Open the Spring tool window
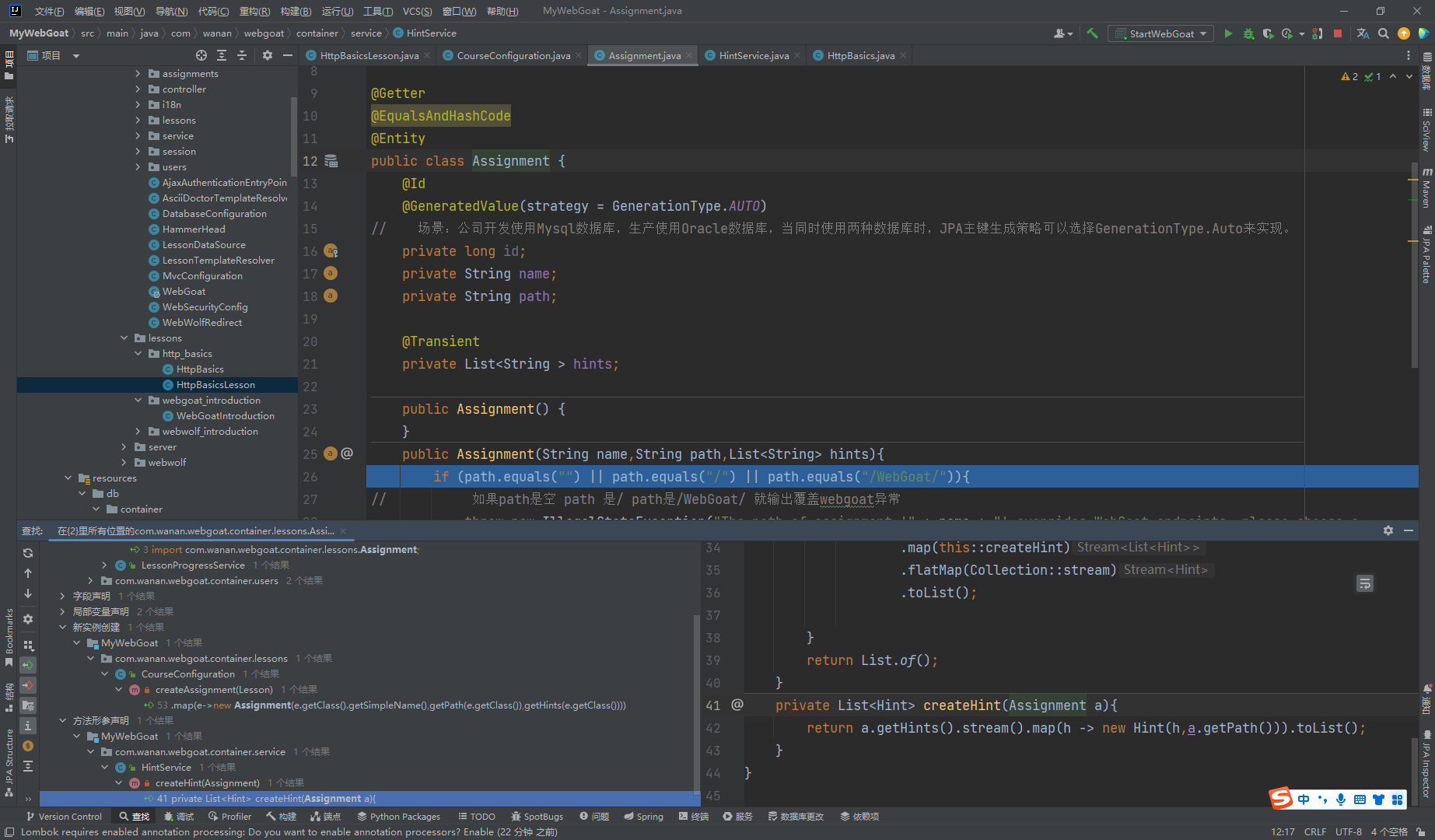The width and height of the screenshot is (1435, 840). [643, 817]
